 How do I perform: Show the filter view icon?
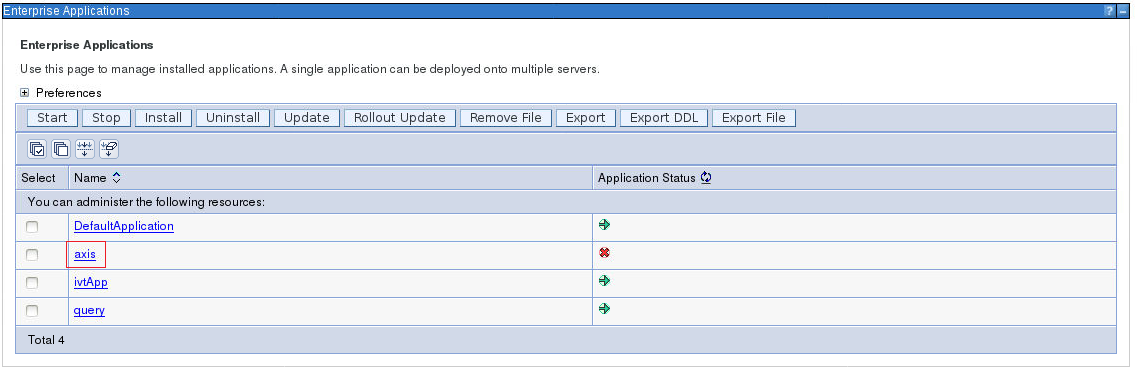85,149
